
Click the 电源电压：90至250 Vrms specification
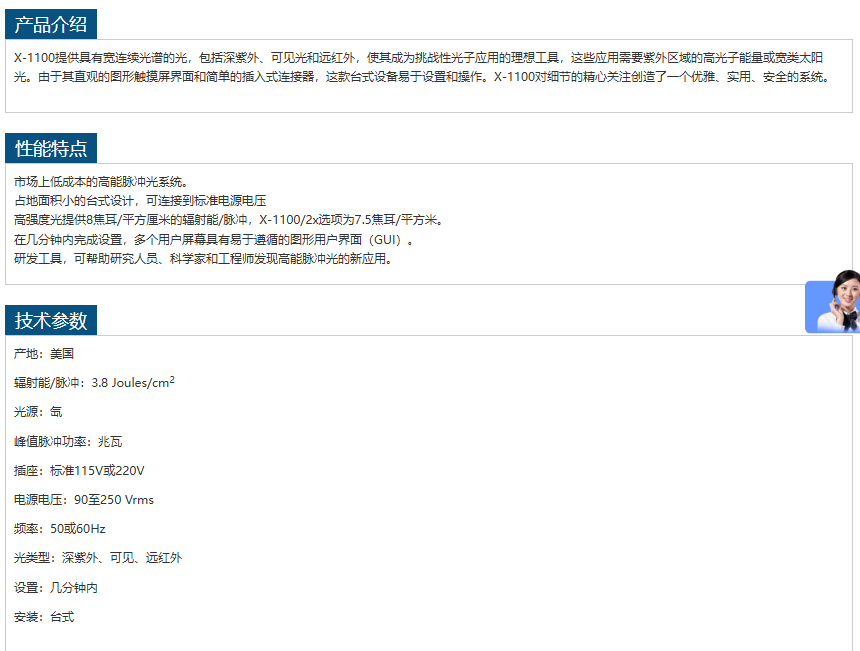point(84,500)
